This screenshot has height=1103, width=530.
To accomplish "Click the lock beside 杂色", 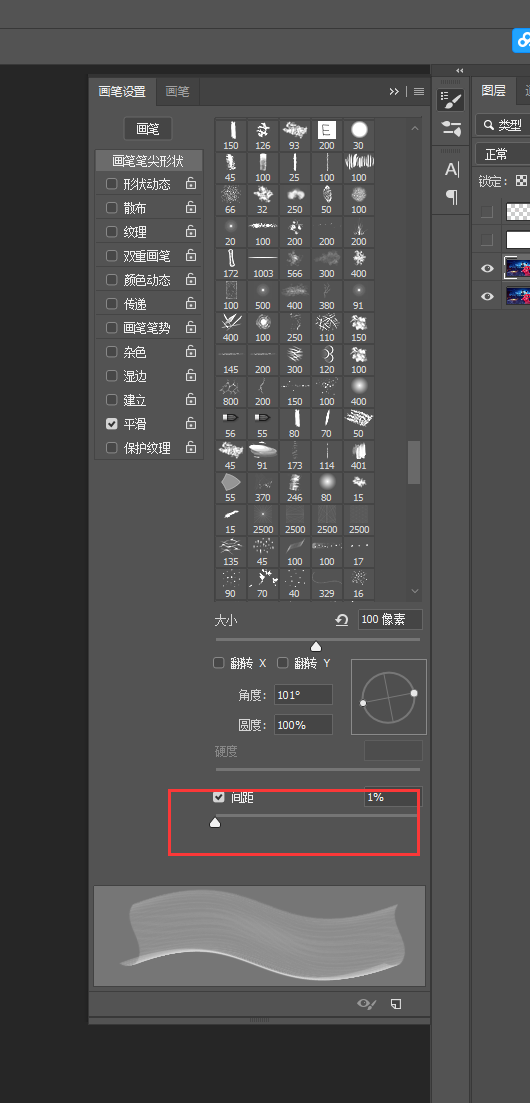I will pos(191,351).
